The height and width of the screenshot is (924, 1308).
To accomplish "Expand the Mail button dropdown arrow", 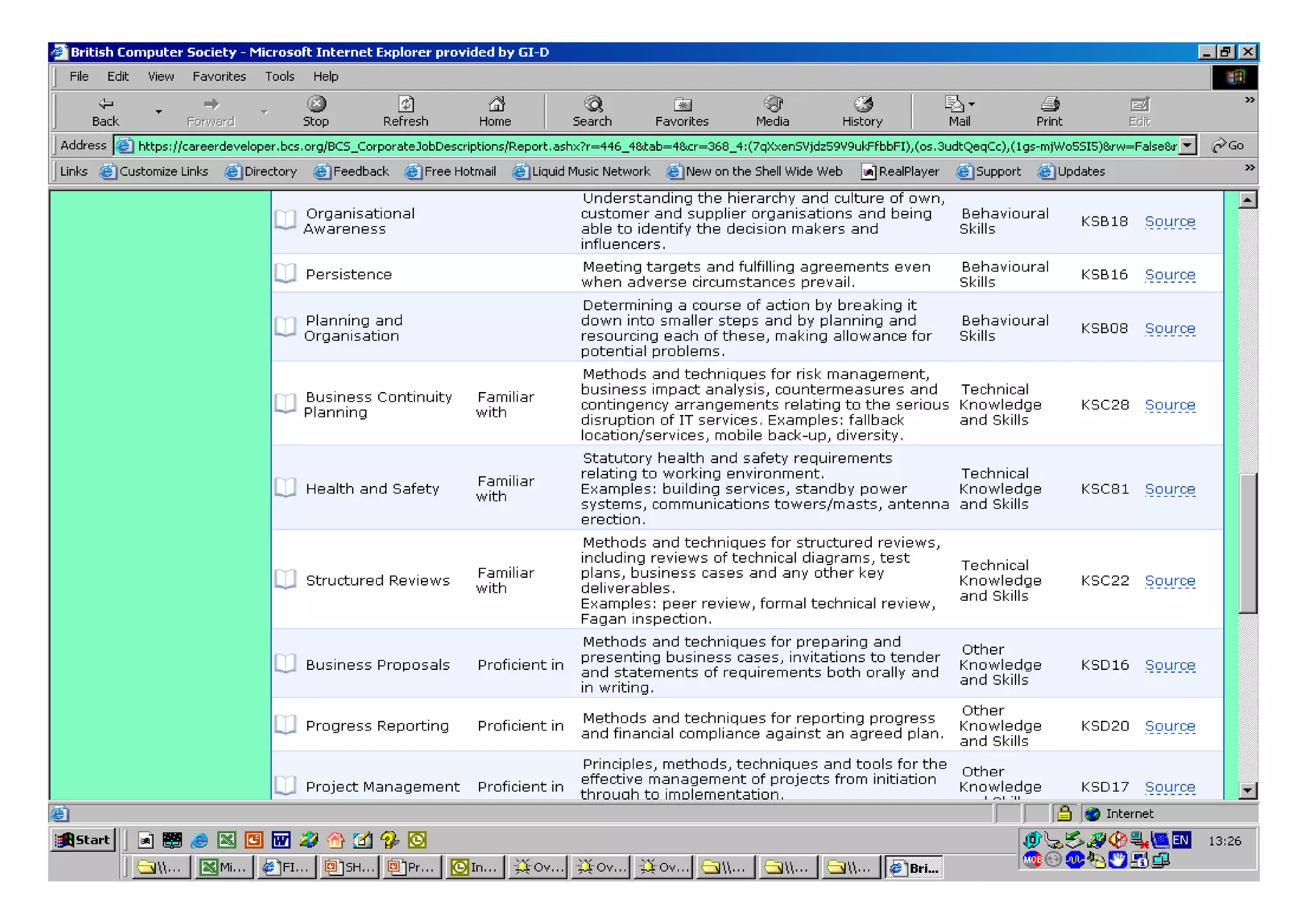I will point(971,104).
